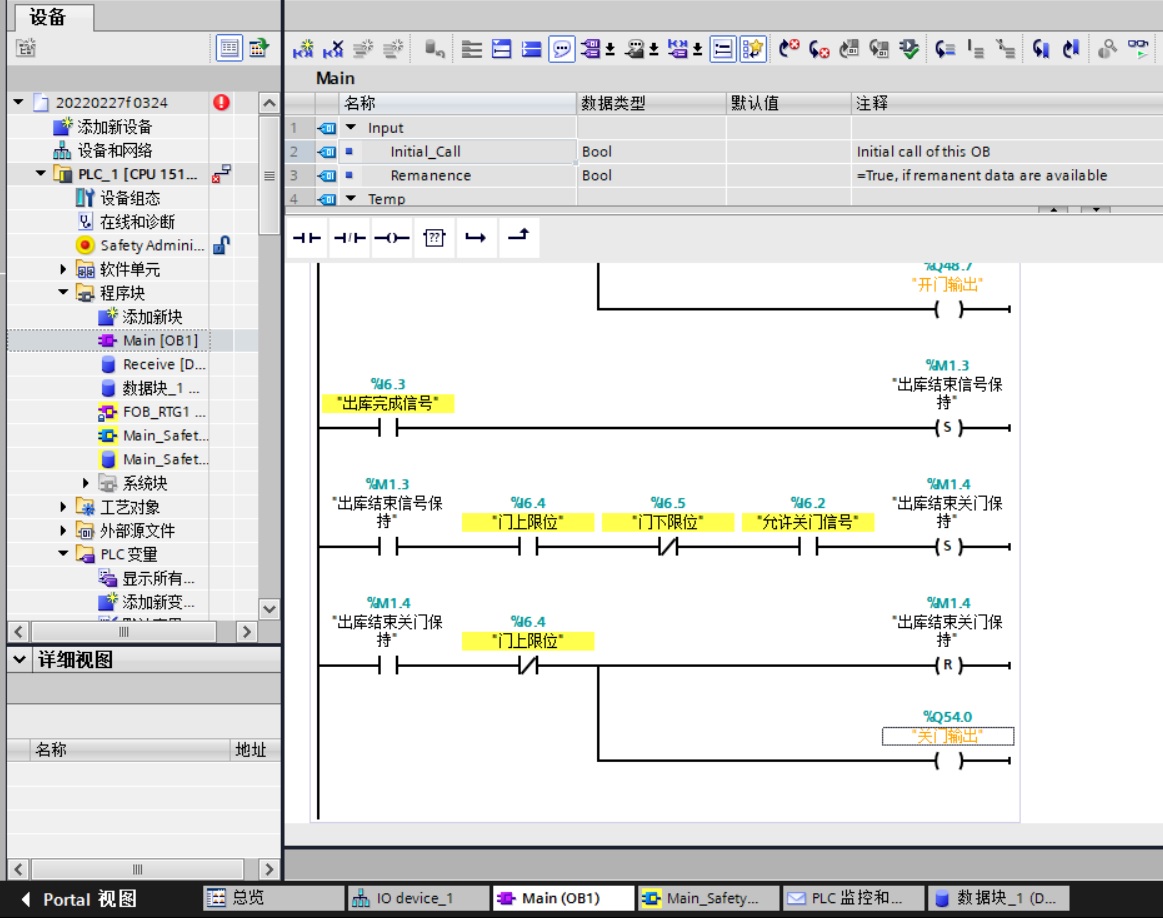This screenshot has height=918, width=1163.
Task: Switch to the IO device_1 tab
Action: tap(417, 898)
